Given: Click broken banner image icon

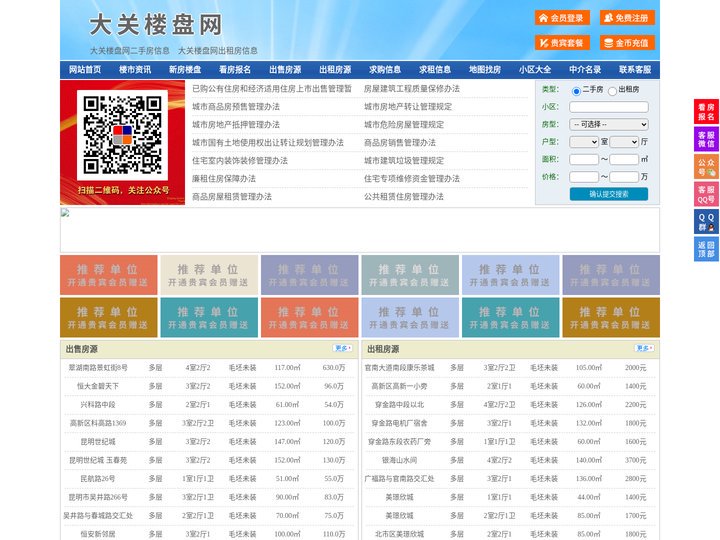Looking at the screenshot, I should click(x=65, y=213).
